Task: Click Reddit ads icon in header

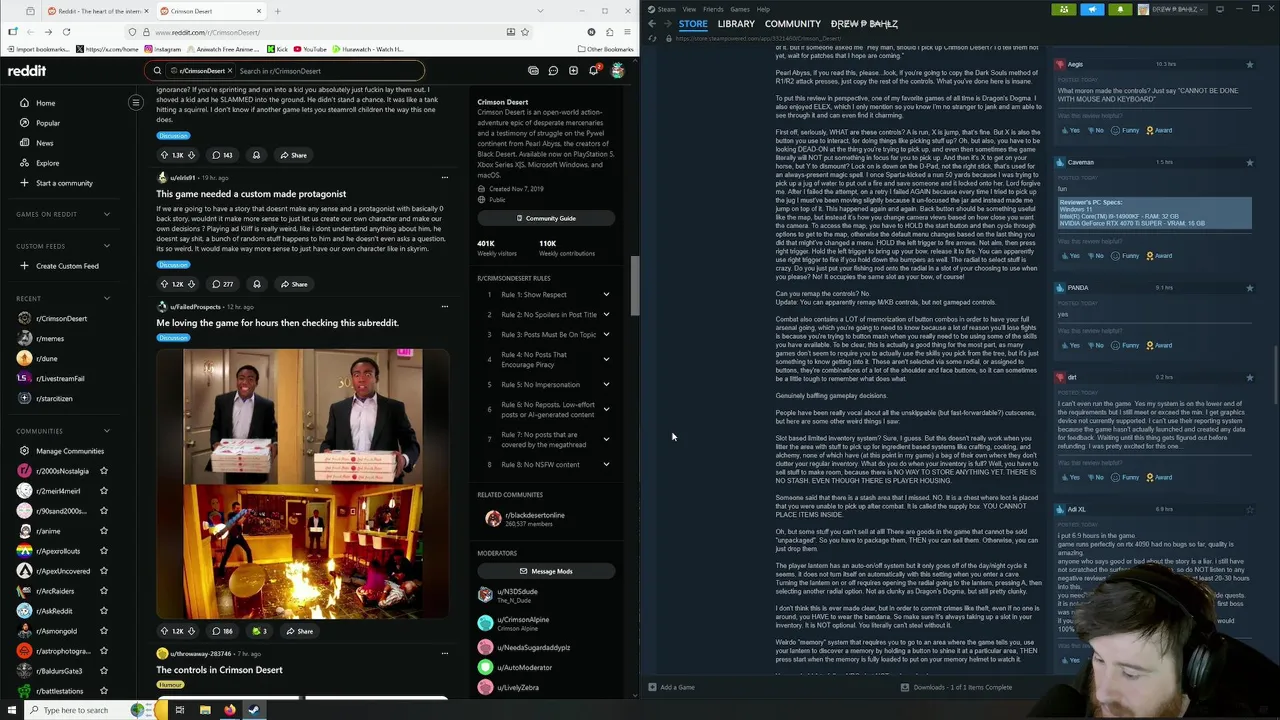Action: click(x=533, y=71)
